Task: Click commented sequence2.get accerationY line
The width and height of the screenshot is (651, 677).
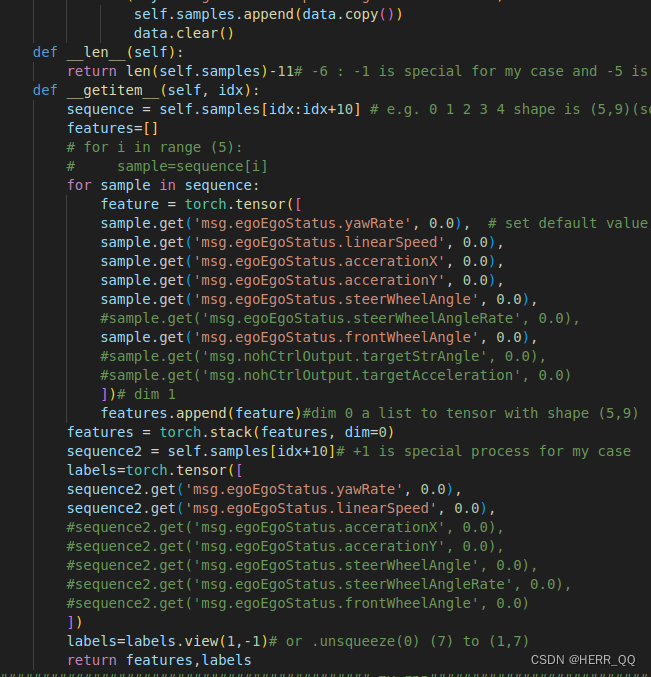Action: click(285, 546)
